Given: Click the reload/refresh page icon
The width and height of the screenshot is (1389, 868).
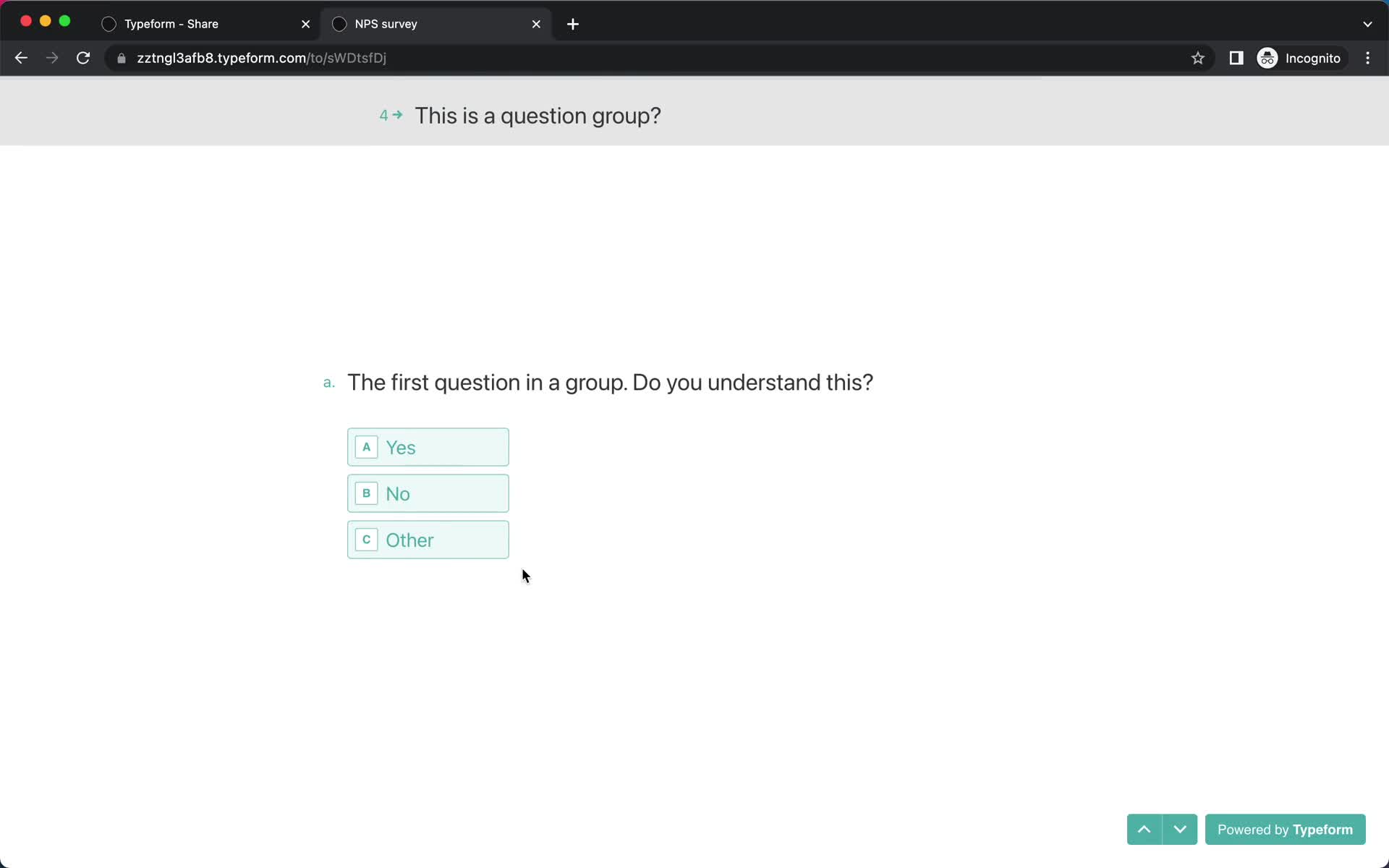Looking at the screenshot, I should click(x=83, y=58).
